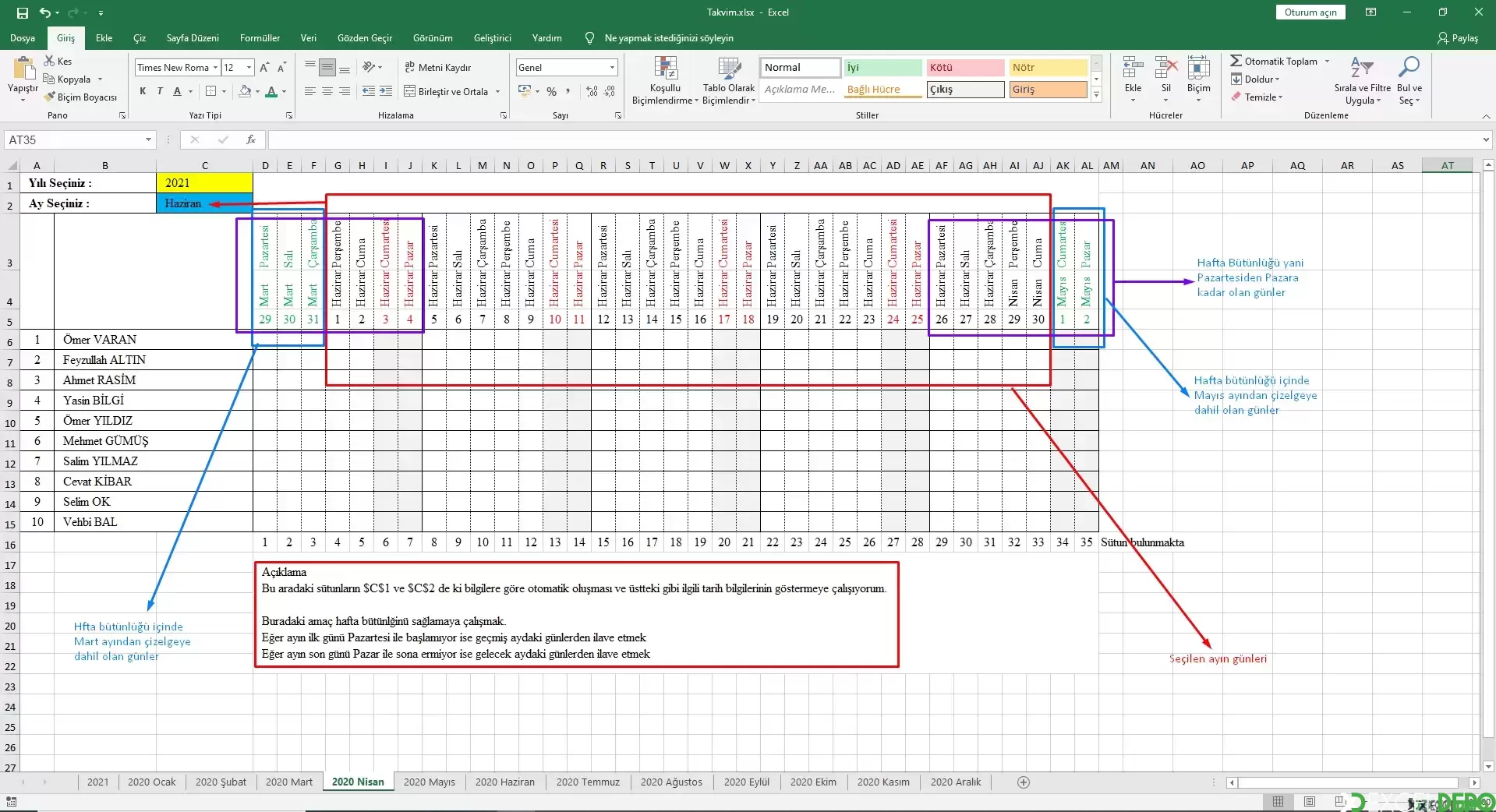The image size is (1496, 812).
Task: Click the Sil (Delete) cells icon
Action: pyautogui.click(x=1166, y=69)
